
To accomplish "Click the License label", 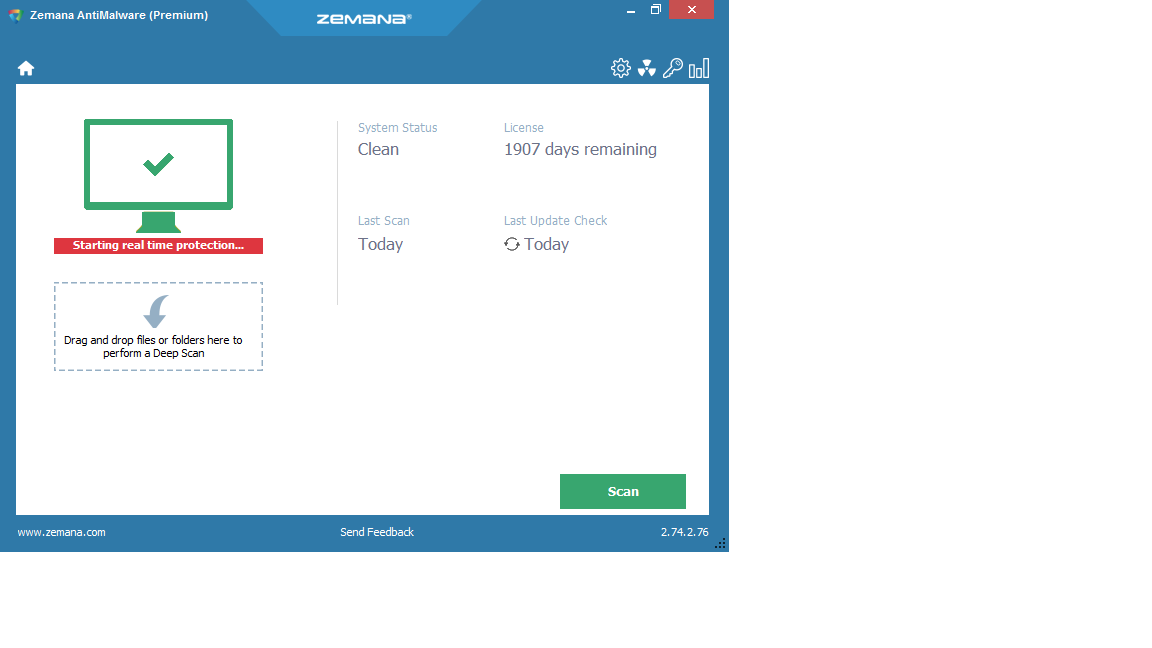I will [x=524, y=128].
